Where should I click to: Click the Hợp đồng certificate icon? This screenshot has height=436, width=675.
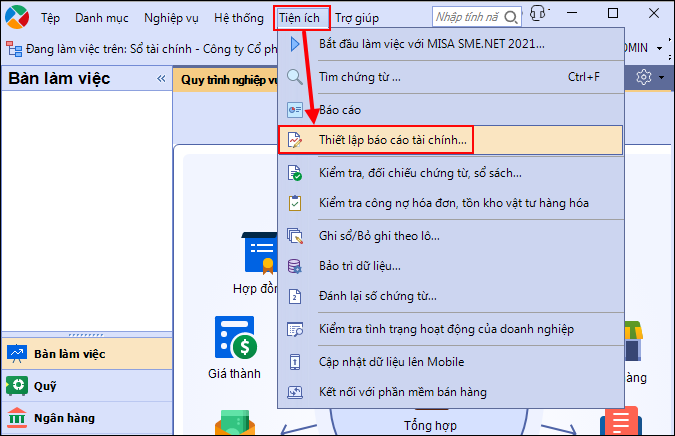click(x=258, y=250)
